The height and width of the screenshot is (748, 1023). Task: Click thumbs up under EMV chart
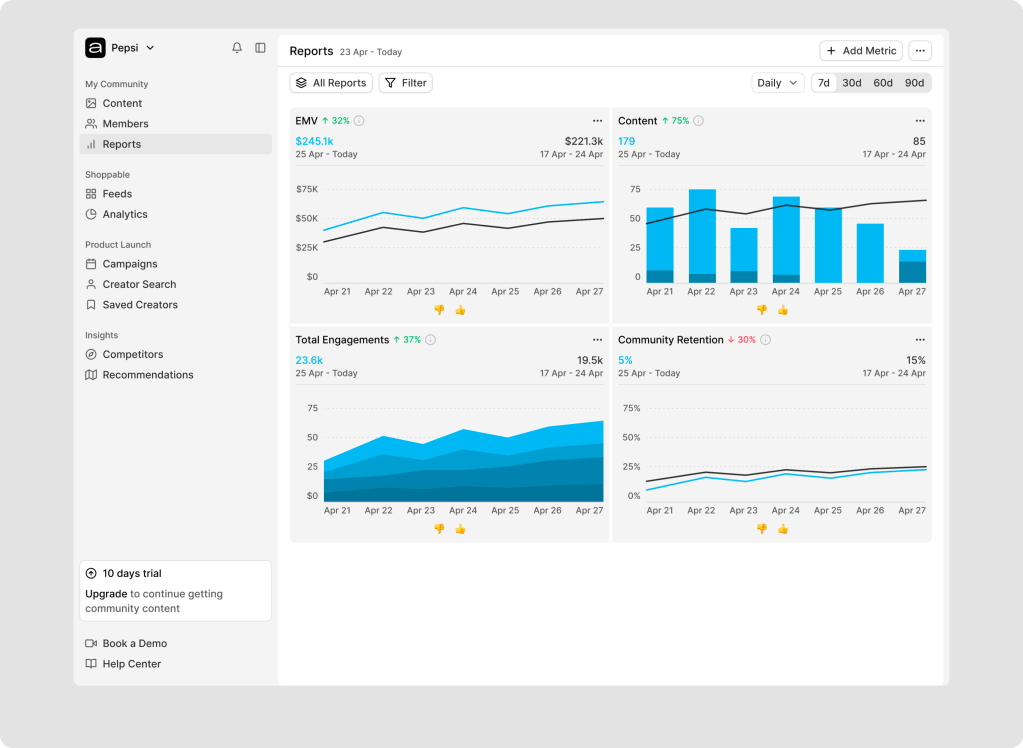tap(460, 310)
